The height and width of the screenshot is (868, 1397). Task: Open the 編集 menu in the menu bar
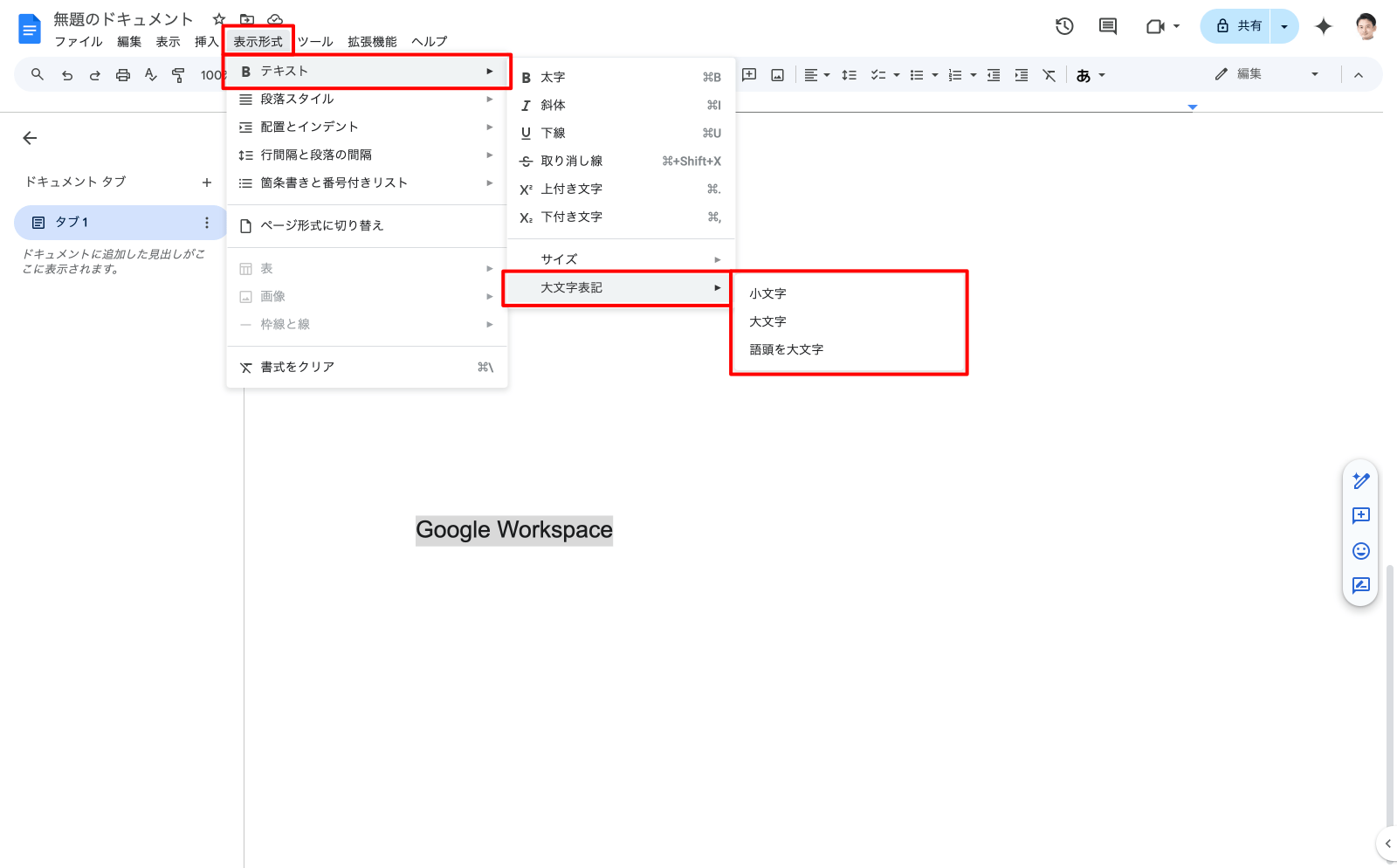(x=129, y=42)
